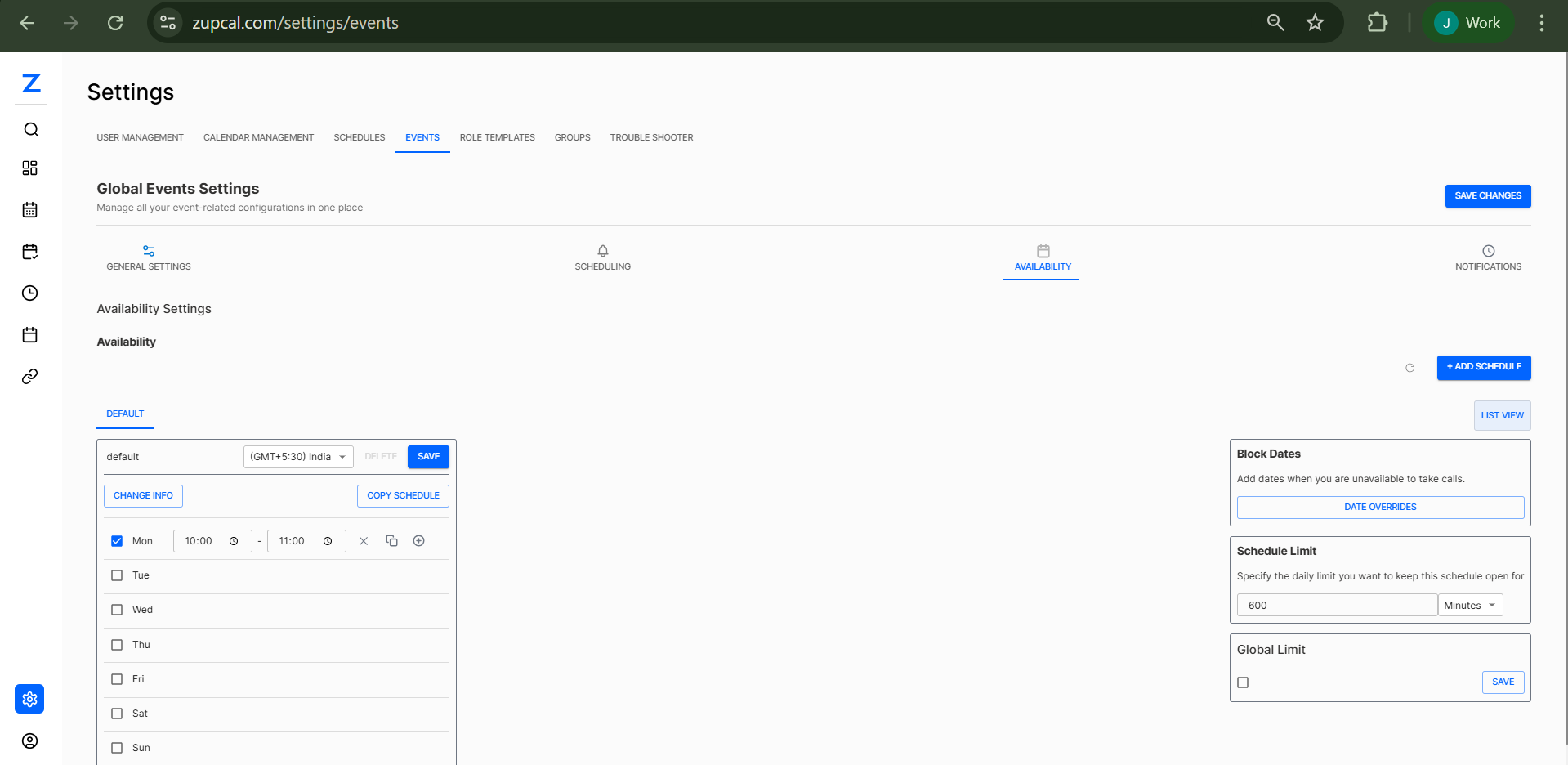The width and height of the screenshot is (1568, 765).
Task: Check the Global Limit checkbox
Action: click(x=1243, y=682)
